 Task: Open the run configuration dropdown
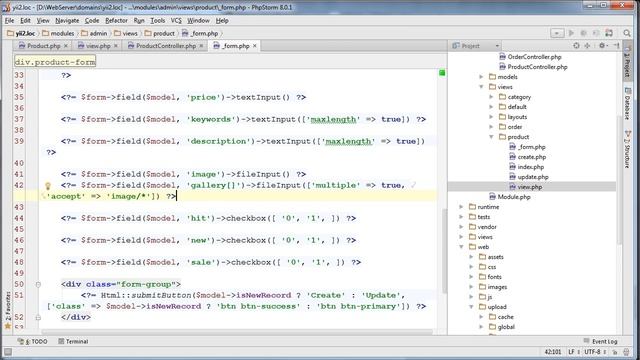point(557,33)
